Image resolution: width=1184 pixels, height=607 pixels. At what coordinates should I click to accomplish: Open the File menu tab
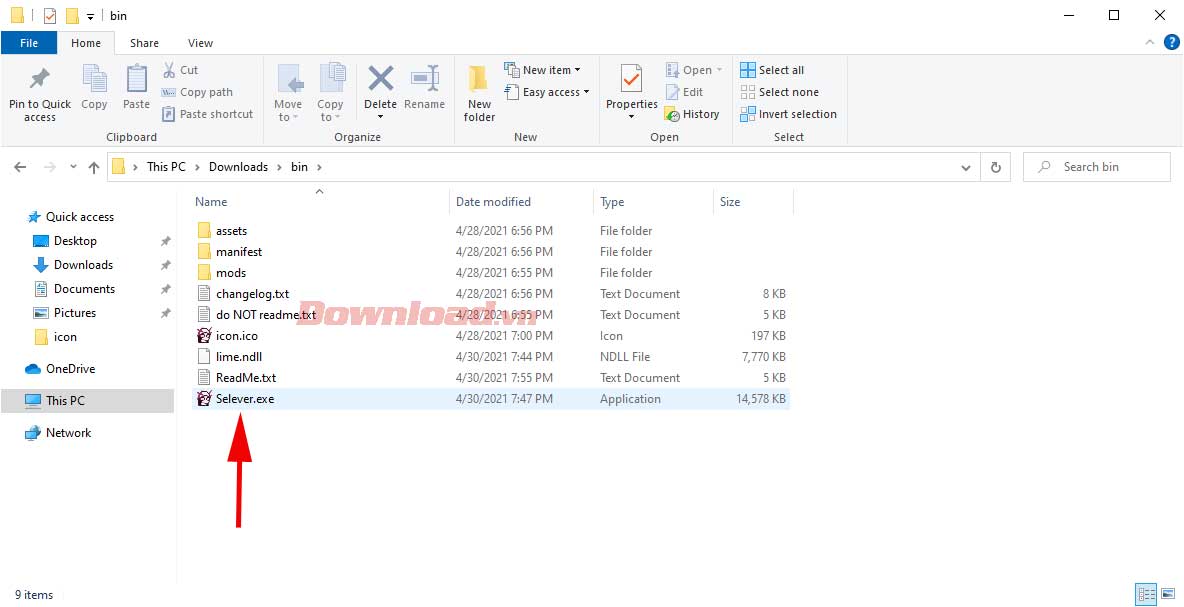(x=29, y=43)
